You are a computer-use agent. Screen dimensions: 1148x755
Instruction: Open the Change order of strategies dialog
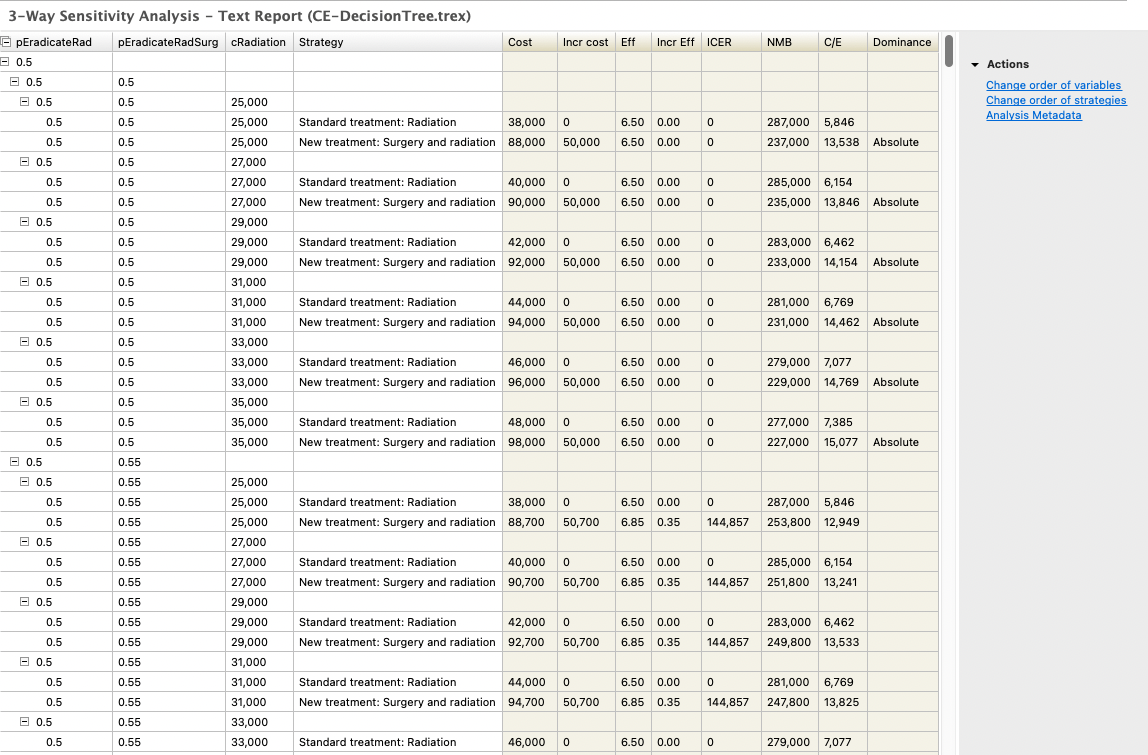click(1054, 100)
